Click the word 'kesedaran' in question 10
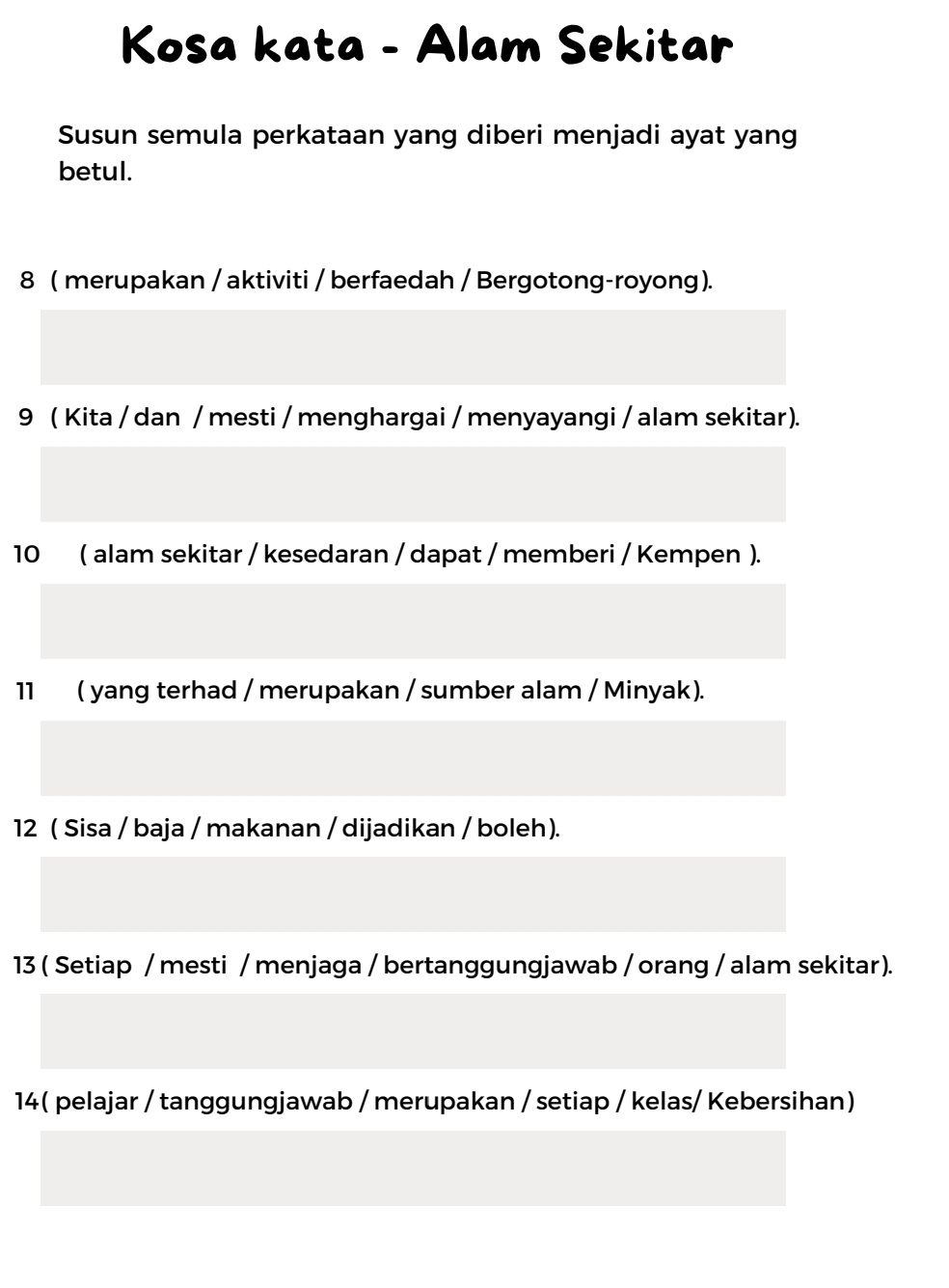 pyautogui.click(x=326, y=555)
